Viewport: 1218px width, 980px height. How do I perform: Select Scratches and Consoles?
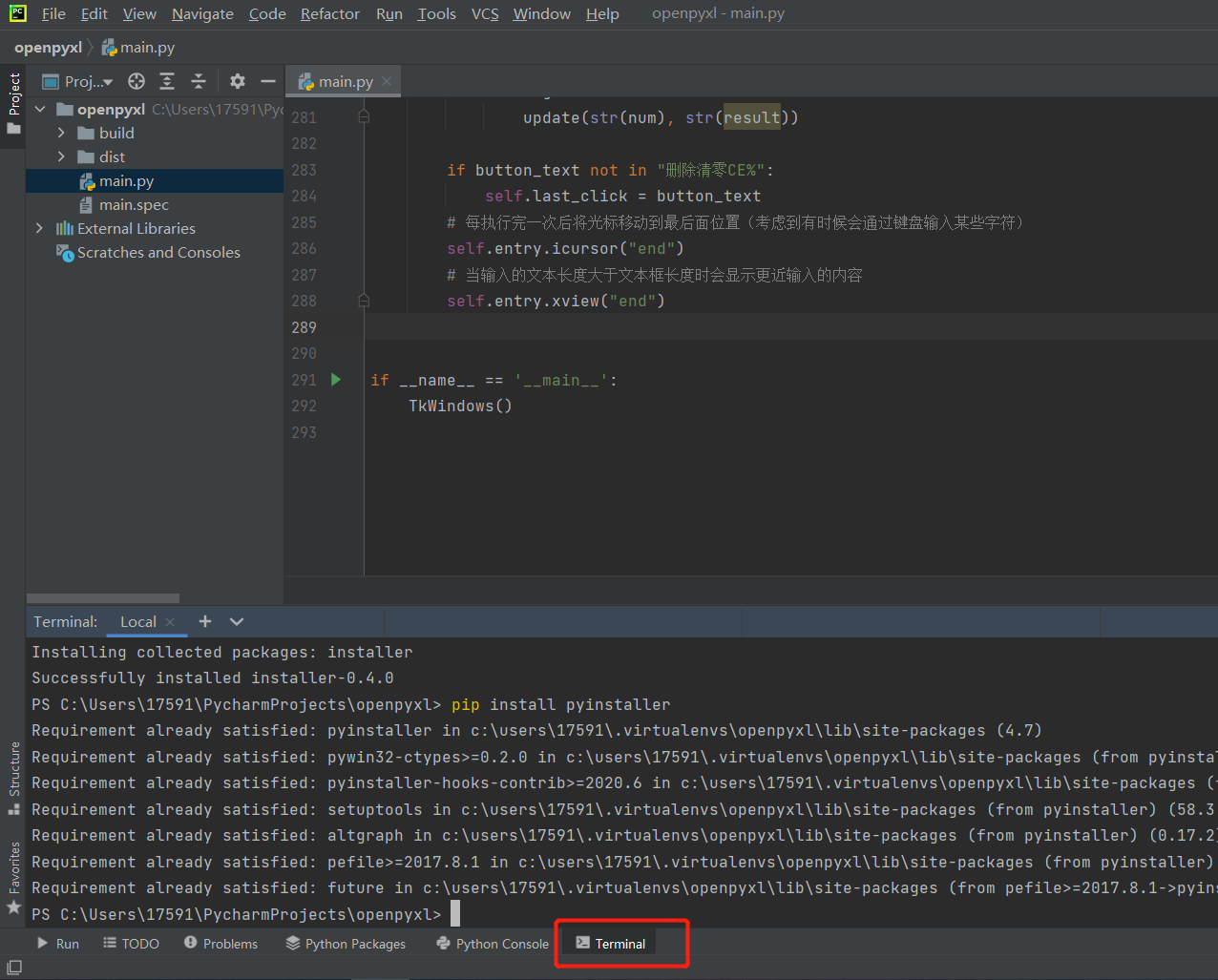pos(148,252)
